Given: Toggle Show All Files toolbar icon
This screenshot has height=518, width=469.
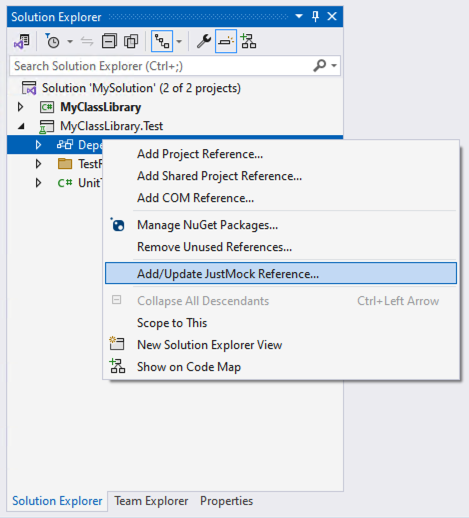Looking at the screenshot, I should pyautogui.click(x=131, y=41).
